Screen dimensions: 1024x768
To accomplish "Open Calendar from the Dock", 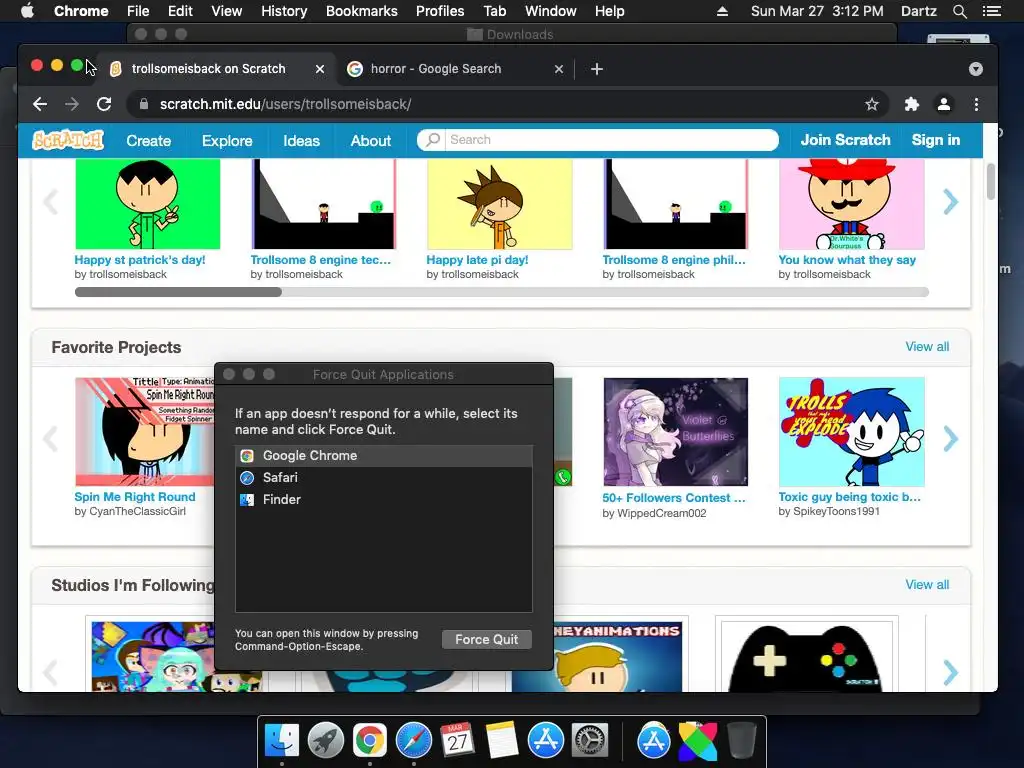I will coord(457,740).
